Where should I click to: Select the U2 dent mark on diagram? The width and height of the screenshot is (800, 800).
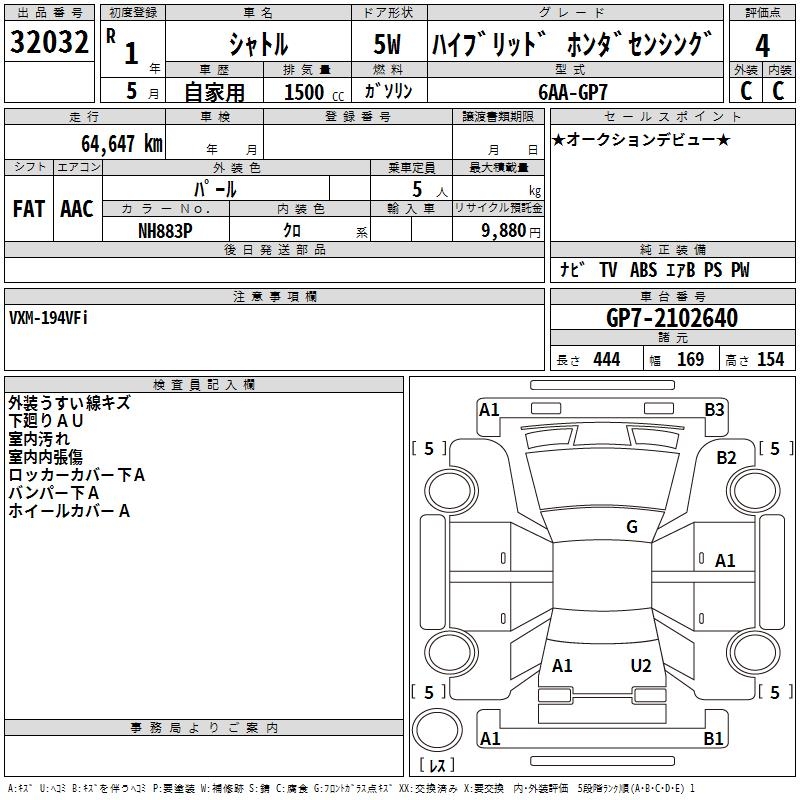641,665
